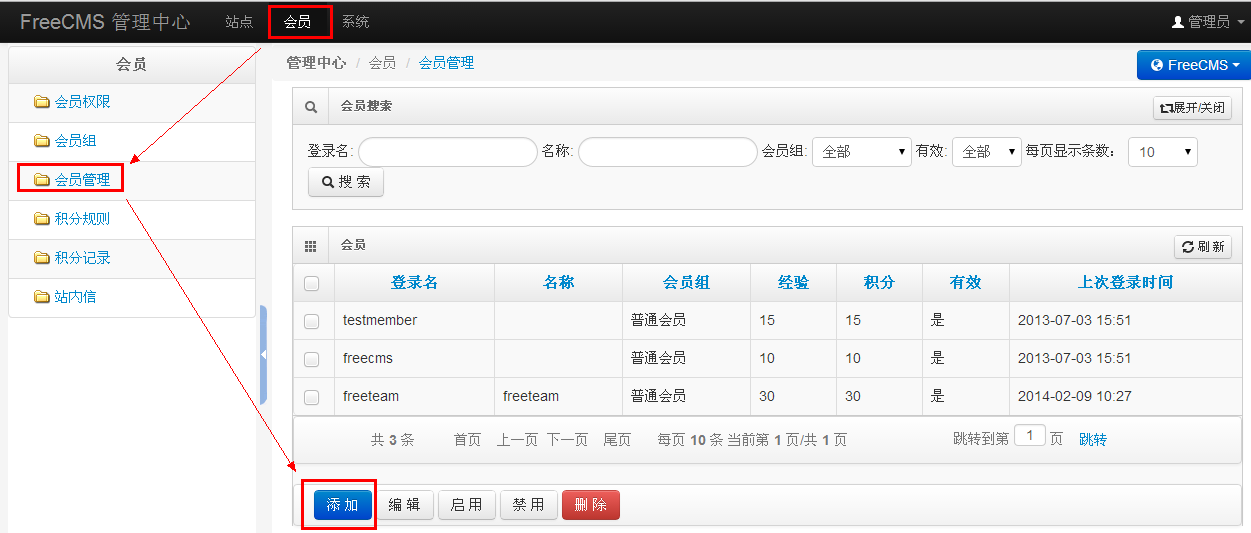Go to 首页 in pagination

coord(467,440)
